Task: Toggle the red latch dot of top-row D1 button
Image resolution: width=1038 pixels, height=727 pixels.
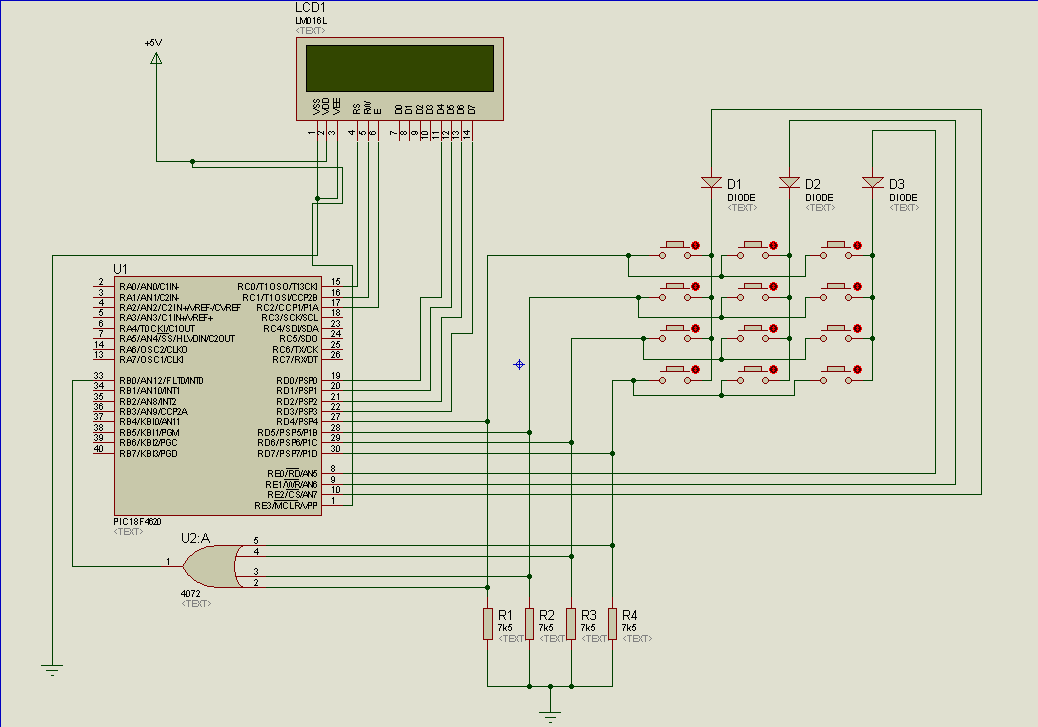Action: pyautogui.click(x=695, y=246)
